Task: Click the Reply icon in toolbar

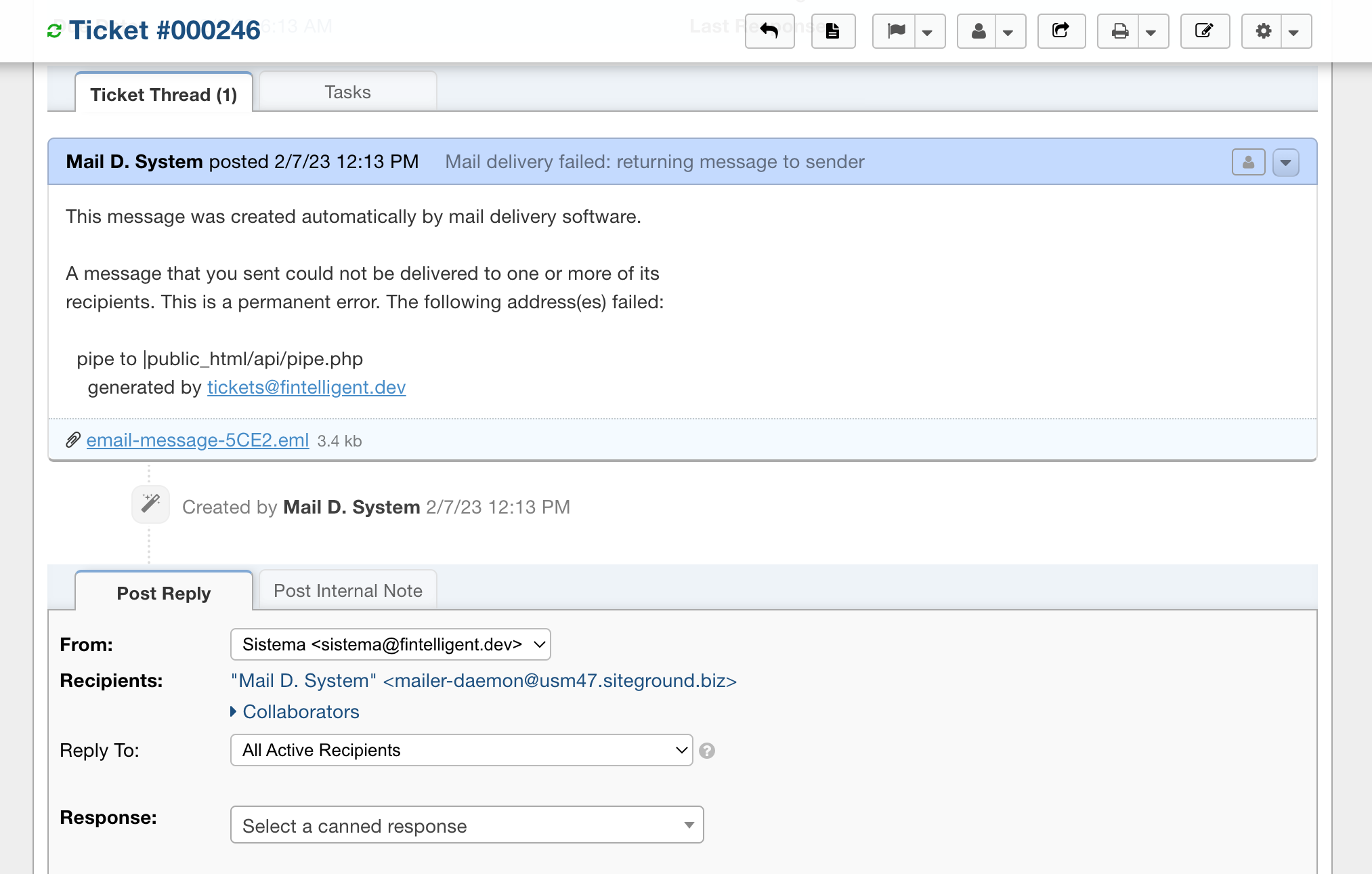Action: coord(770,31)
